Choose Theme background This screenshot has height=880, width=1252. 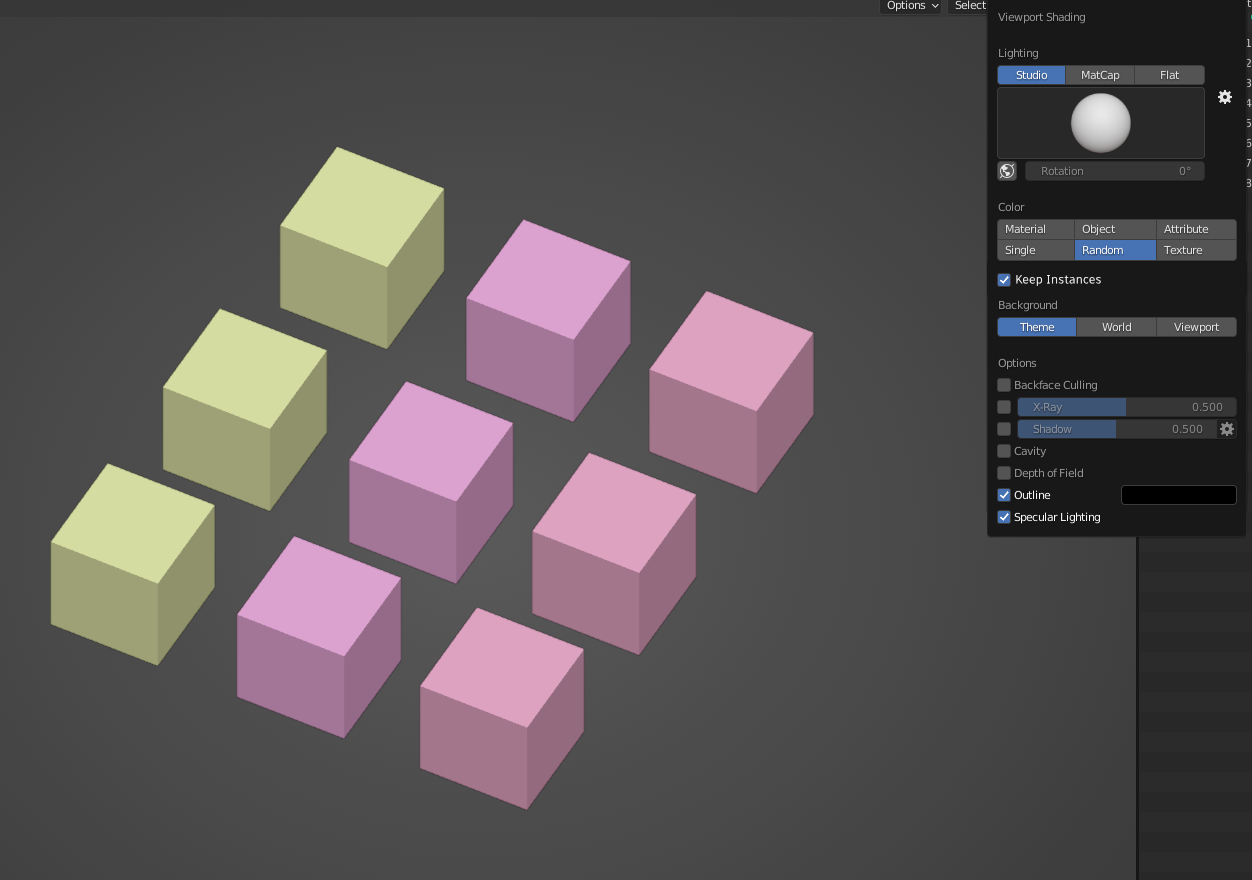(1037, 327)
